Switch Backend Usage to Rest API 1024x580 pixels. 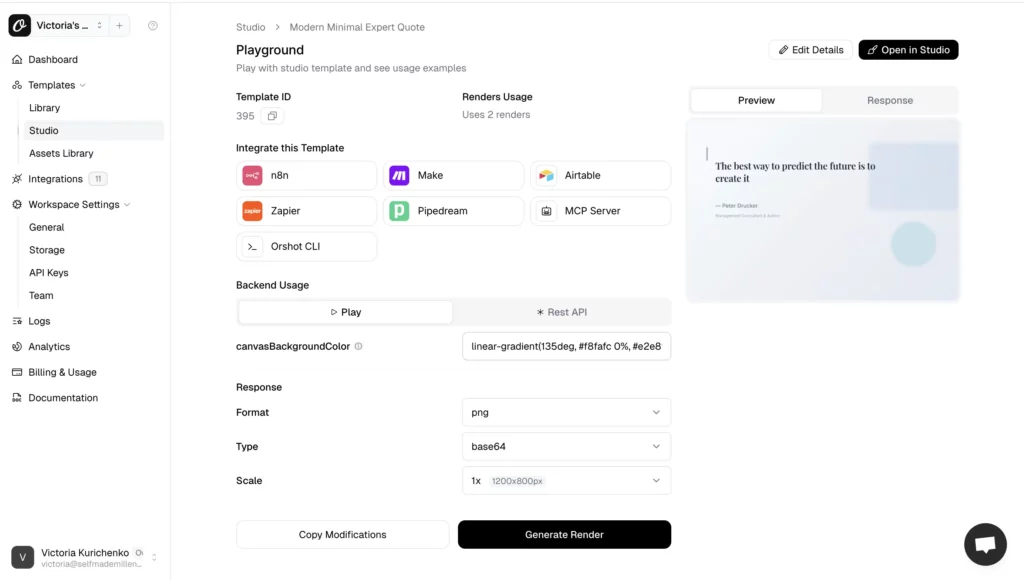(561, 311)
